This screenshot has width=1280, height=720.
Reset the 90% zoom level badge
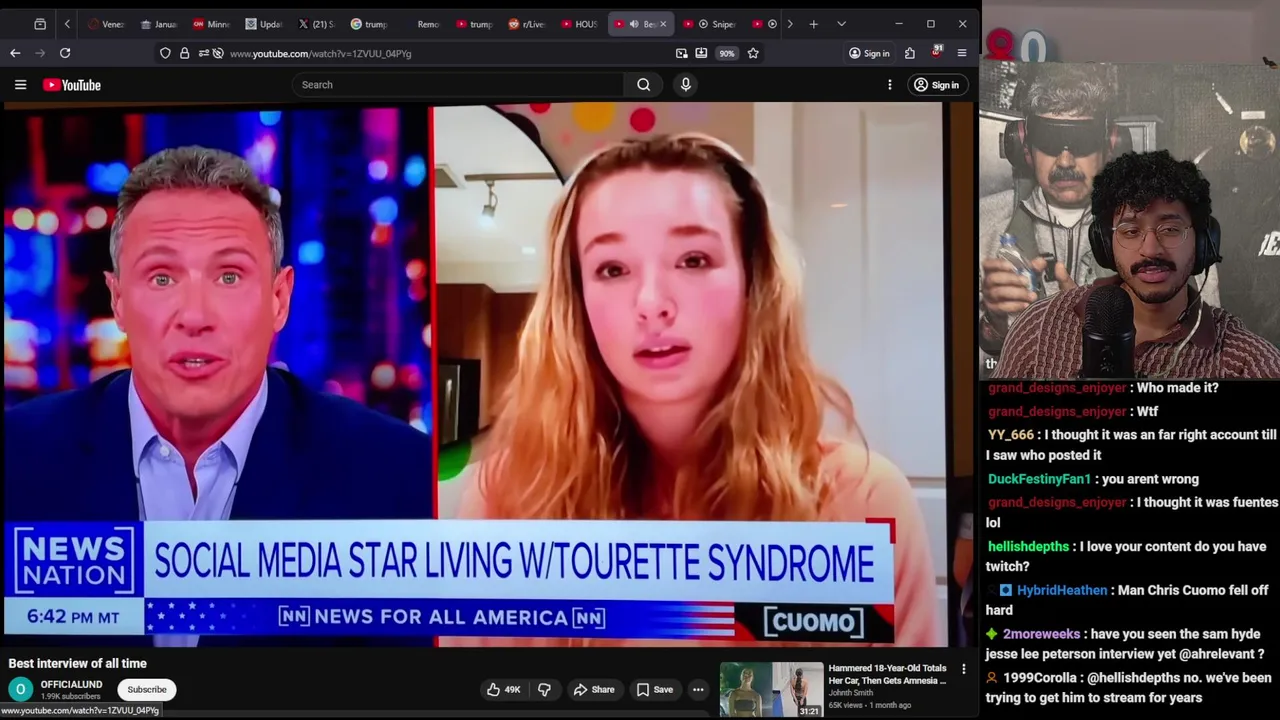727,53
